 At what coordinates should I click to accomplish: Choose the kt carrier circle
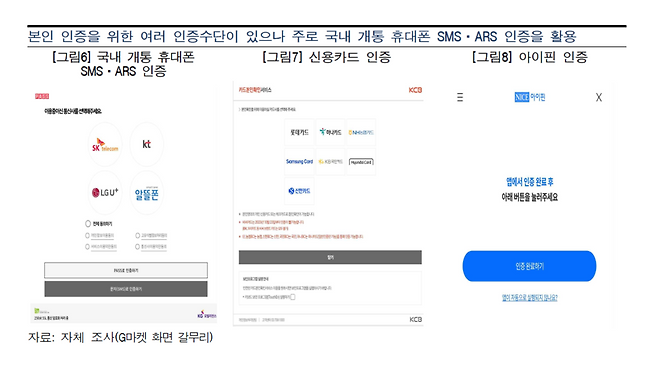point(146,145)
